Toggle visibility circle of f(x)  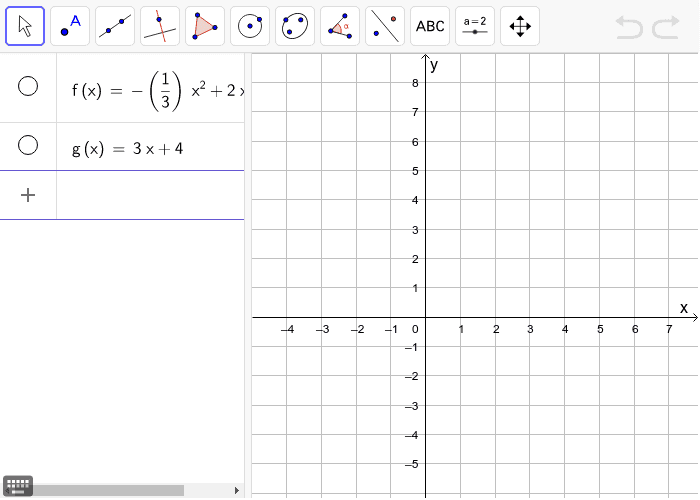point(28,86)
